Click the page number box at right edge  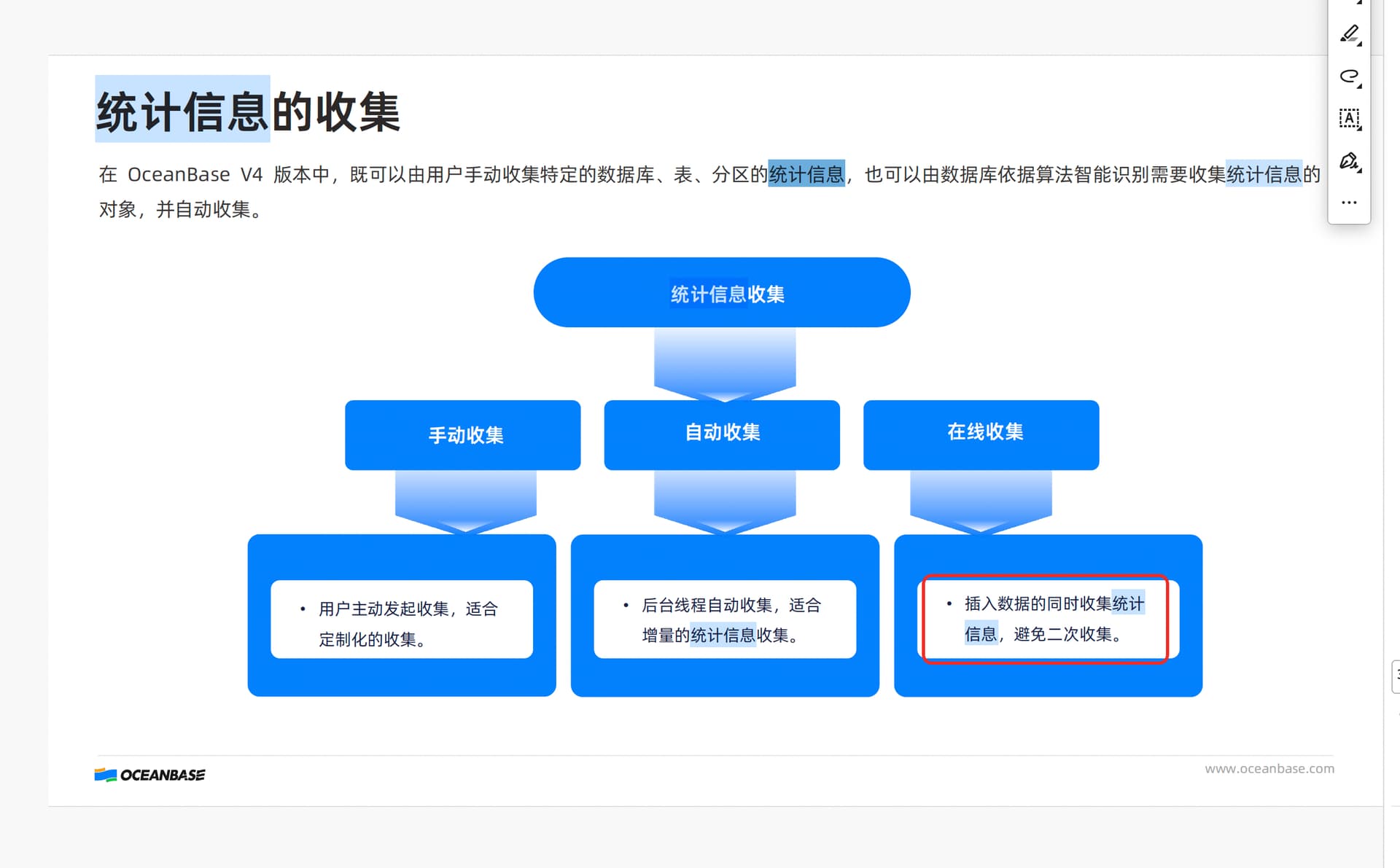click(1396, 676)
